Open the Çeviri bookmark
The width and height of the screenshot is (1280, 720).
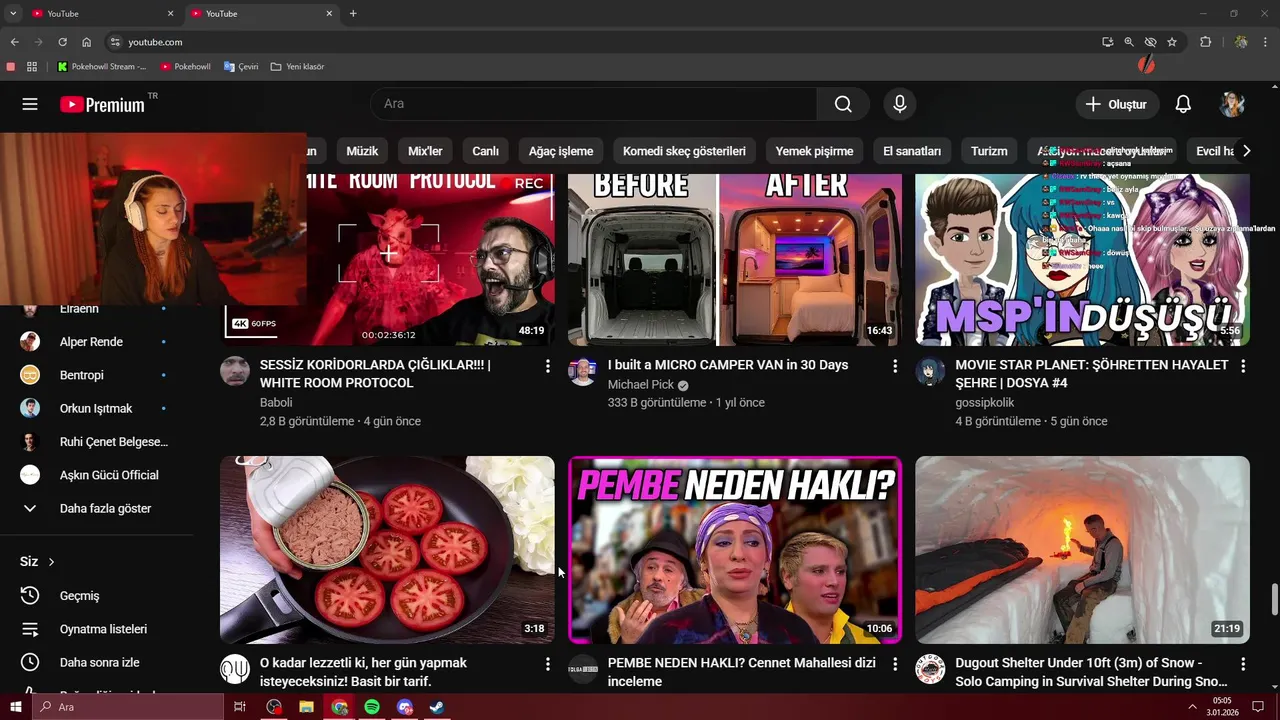pos(241,67)
